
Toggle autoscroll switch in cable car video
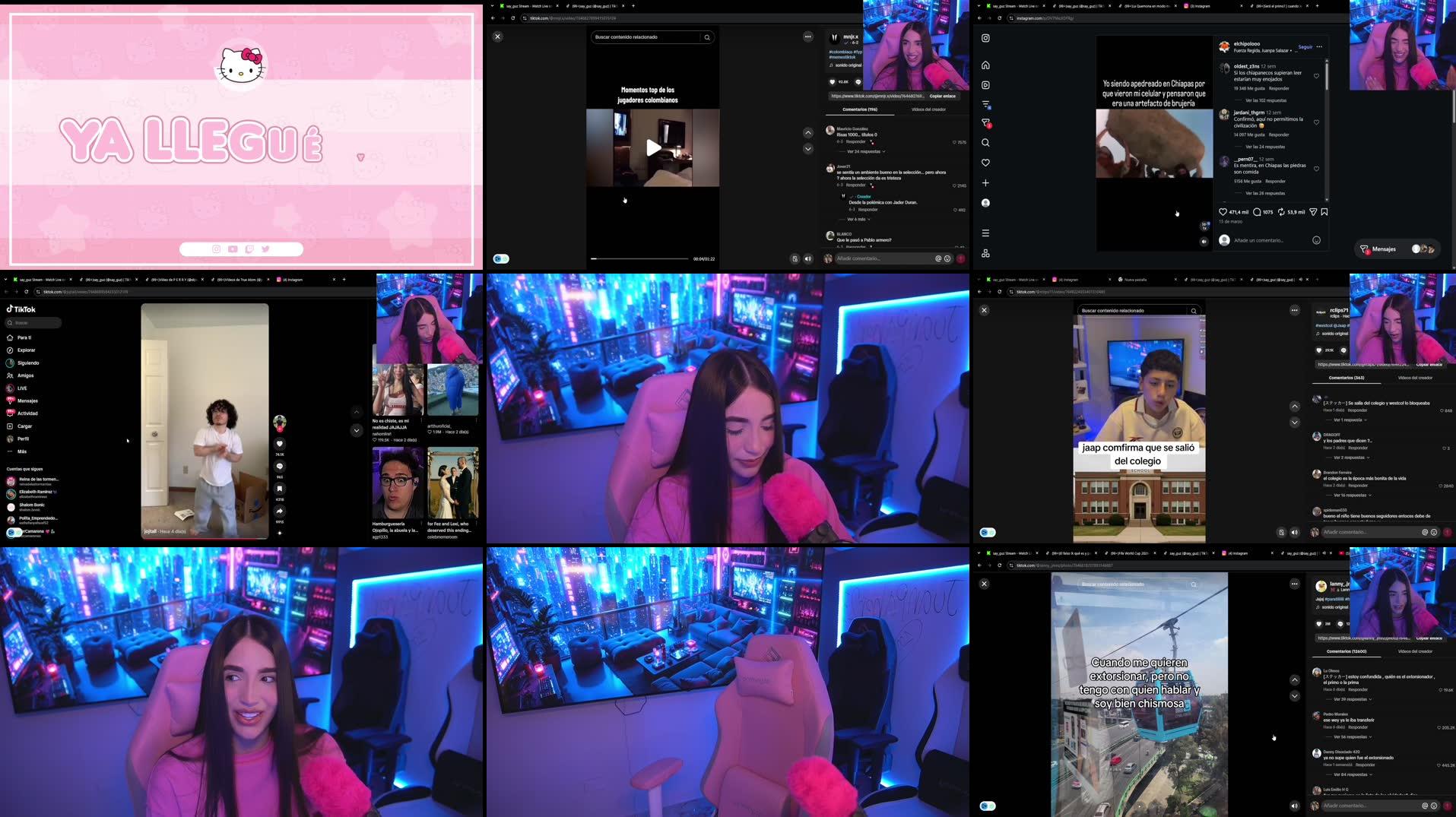[x=988, y=806]
